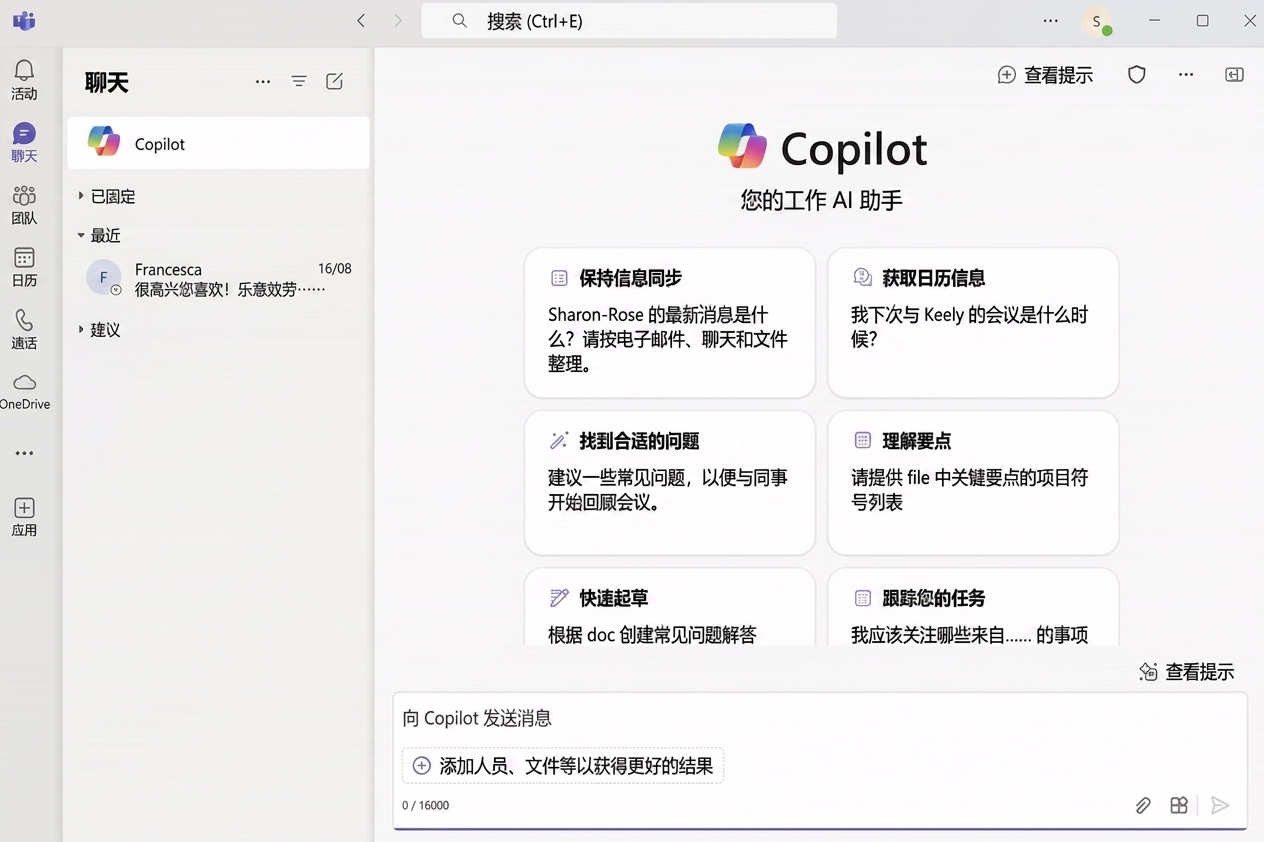Choose the 保持信息同步 prompt card
1264x842 pixels.
[x=670, y=322]
